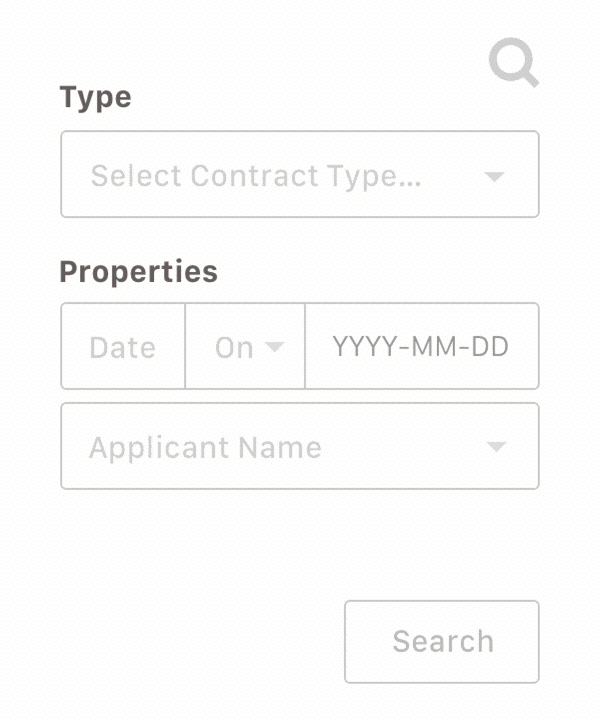This screenshot has width=600, height=720.
Task: Expand applicant name options via caret
Action: pos(496,446)
